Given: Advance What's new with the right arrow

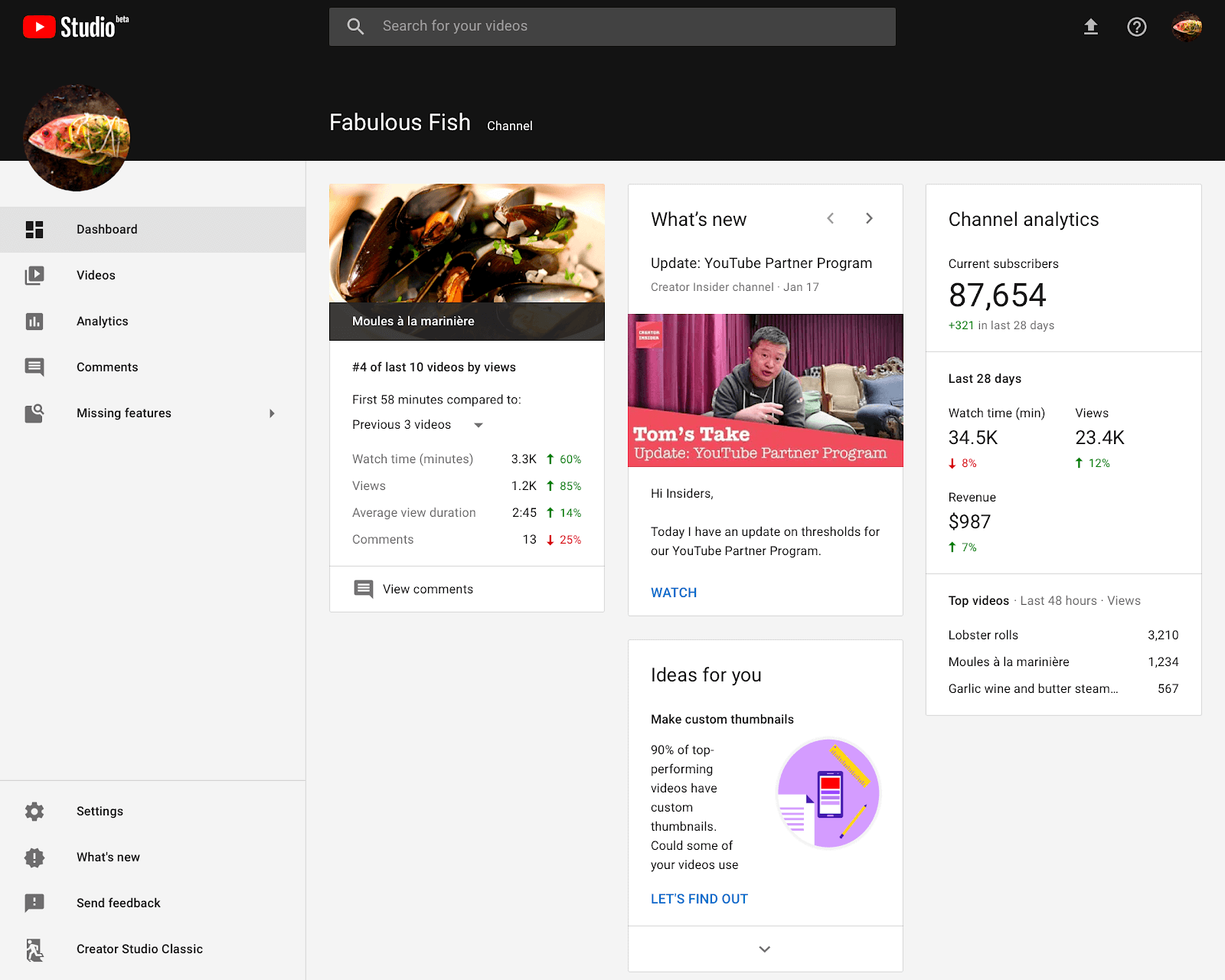Looking at the screenshot, I should 870,218.
